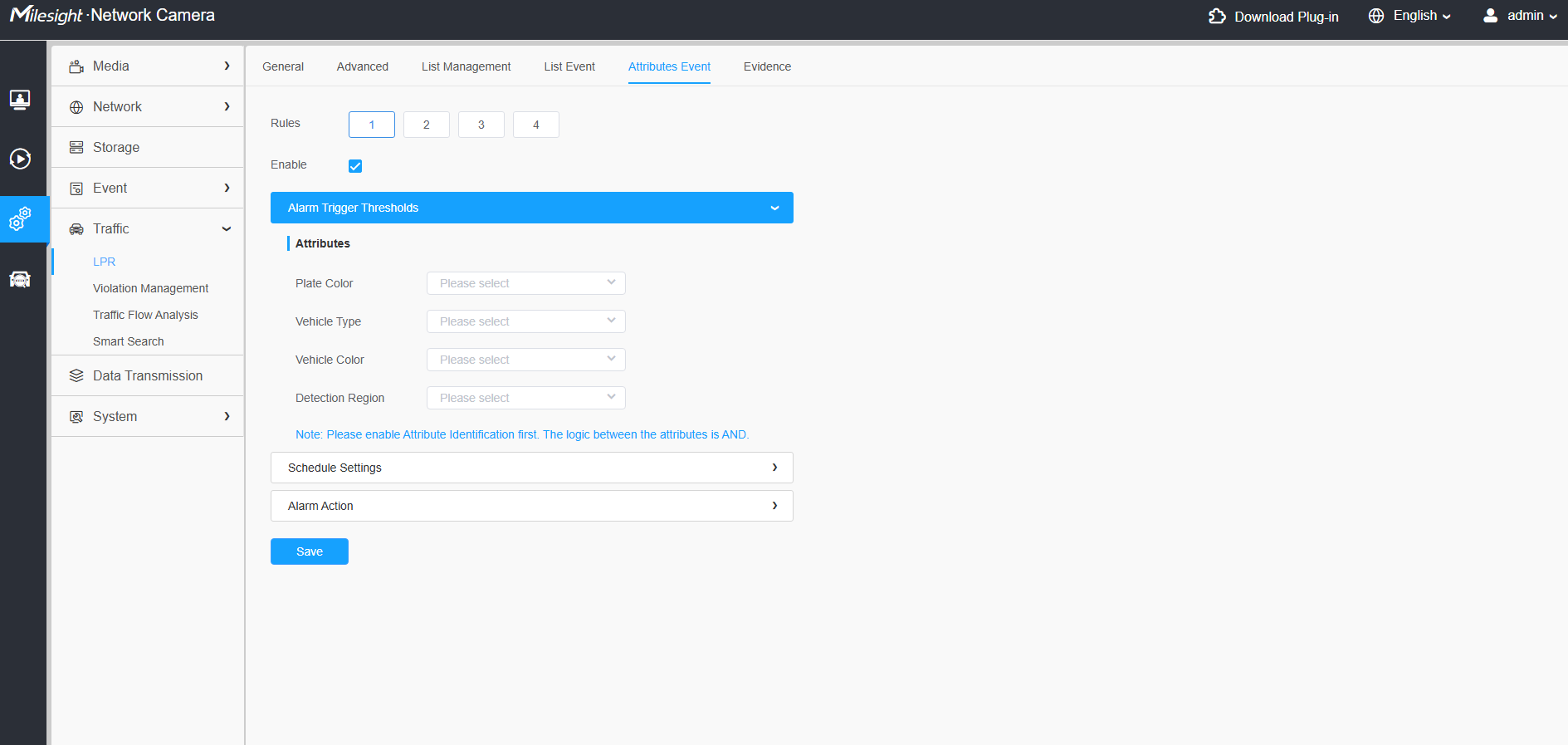
Task: Switch to the Evidence tab
Action: click(768, 66)
